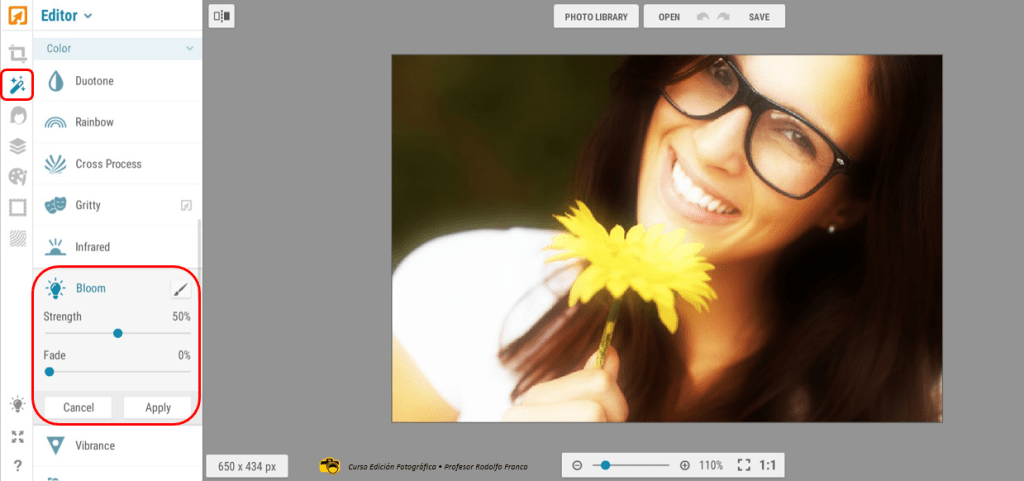The height and width of the screenshot is (481, 1024).
Task: Open the Frames square icon
Action: click(17, 208)
